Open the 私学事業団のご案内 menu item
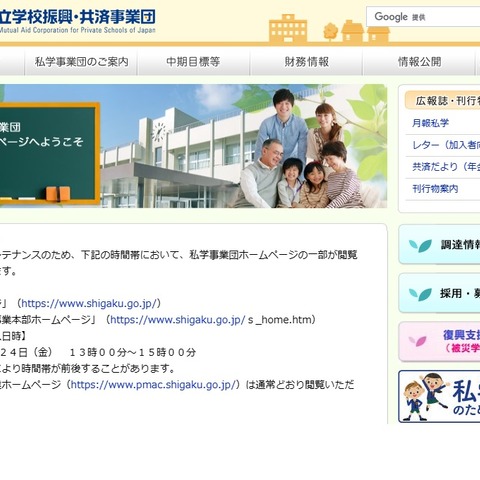Viewport: 480px width, 480px height. click(x=81, y=62)
